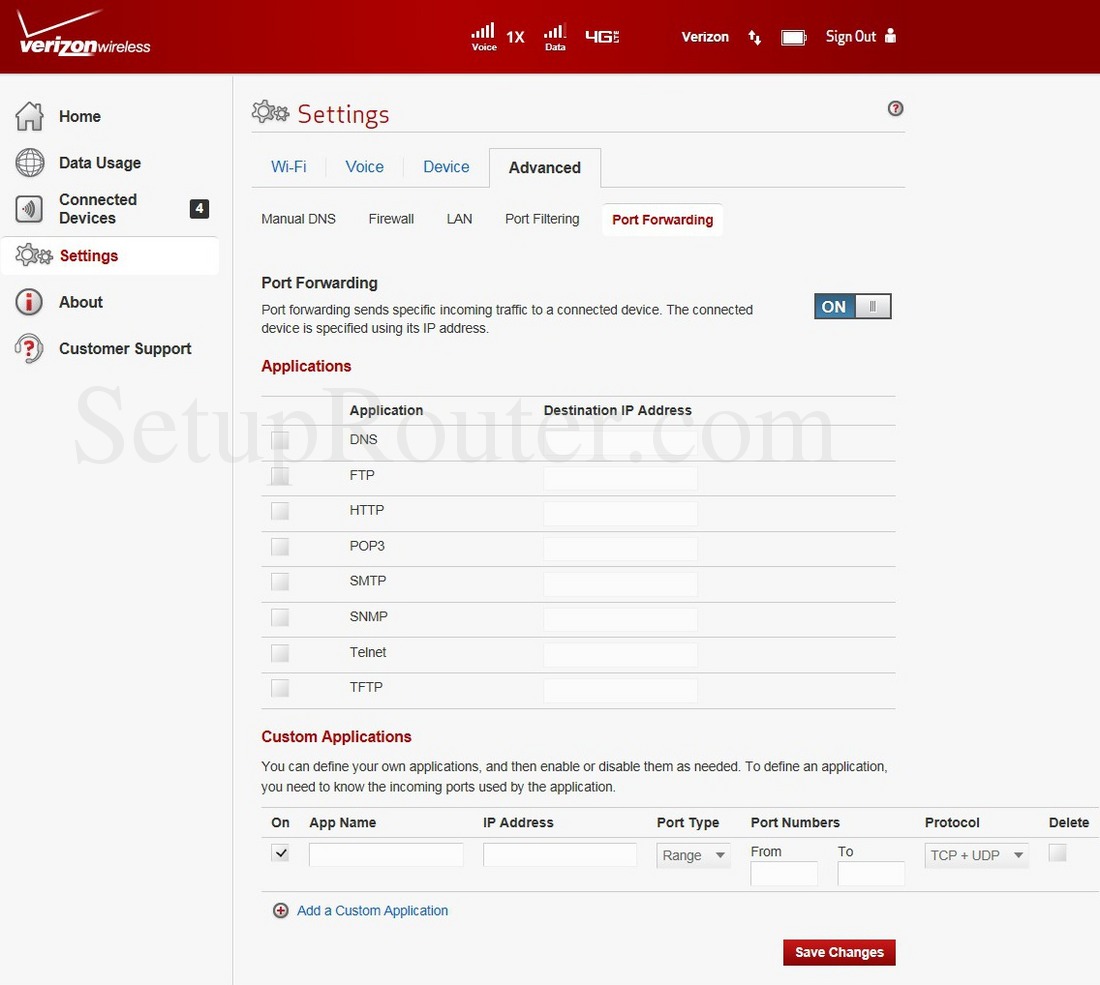Image resolution: width=1100 pixels, height=985 pixels.
Task: Click the Settings page heading gear icon
Action: 270,112
